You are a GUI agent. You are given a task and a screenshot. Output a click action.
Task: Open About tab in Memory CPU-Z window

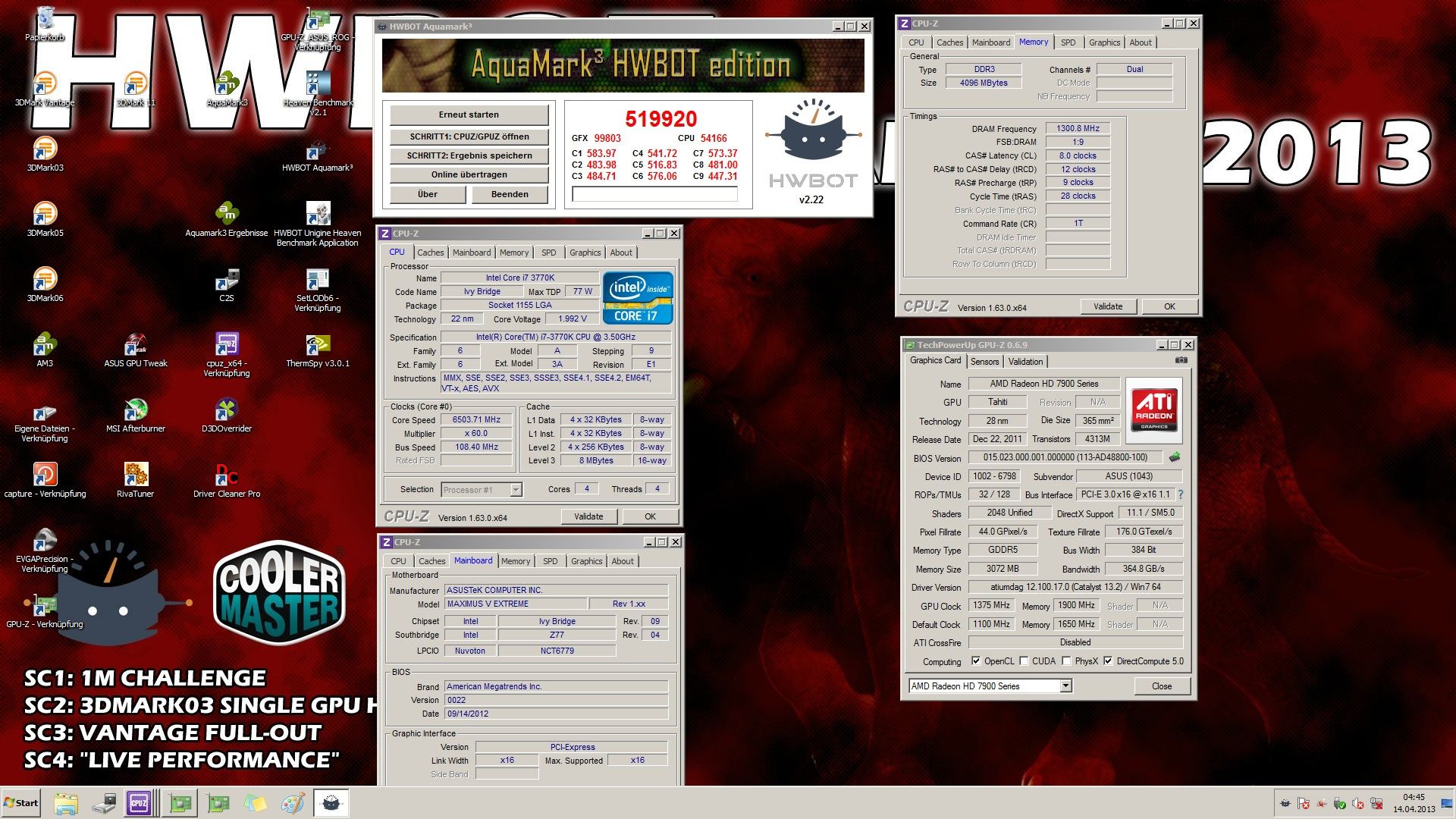point(1140,42)
